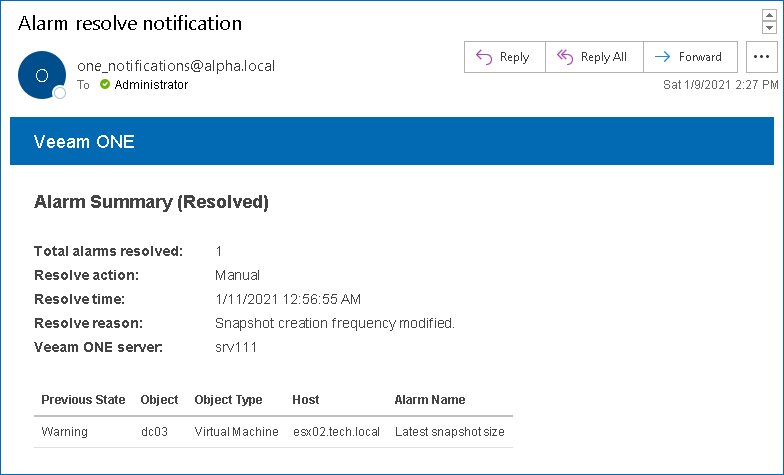
Task: Click the Reply button
Action: pyautogui.click(x=504, y=57)
